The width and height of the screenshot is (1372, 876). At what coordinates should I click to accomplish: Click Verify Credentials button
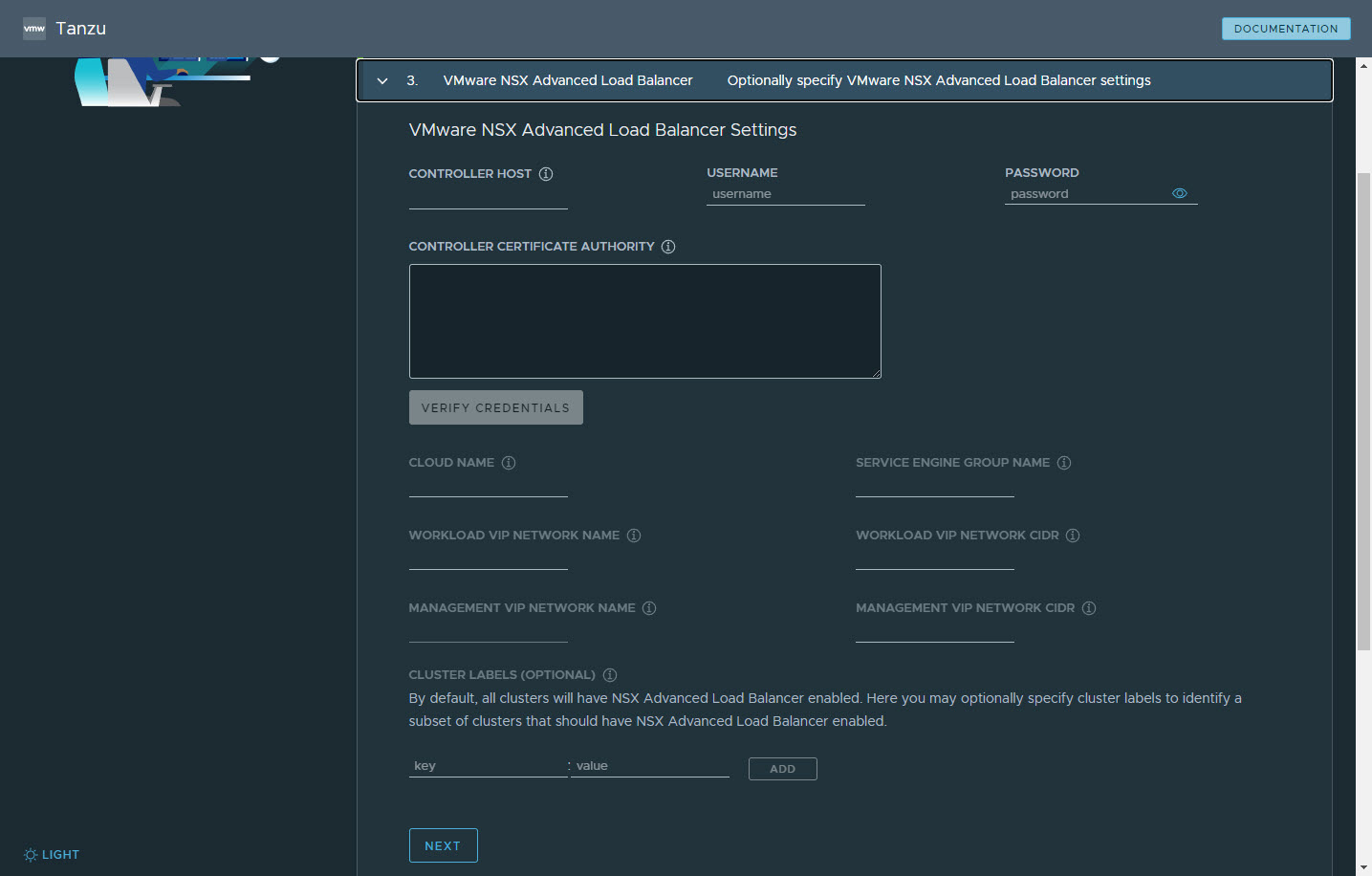point(496,407)
